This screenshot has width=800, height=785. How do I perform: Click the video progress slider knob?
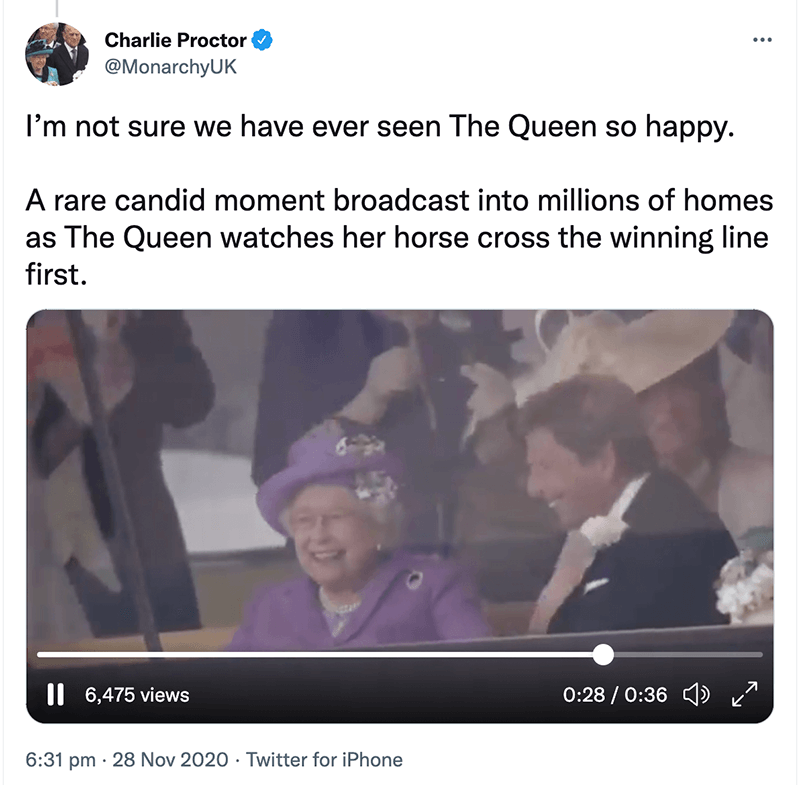coord(603,654)
